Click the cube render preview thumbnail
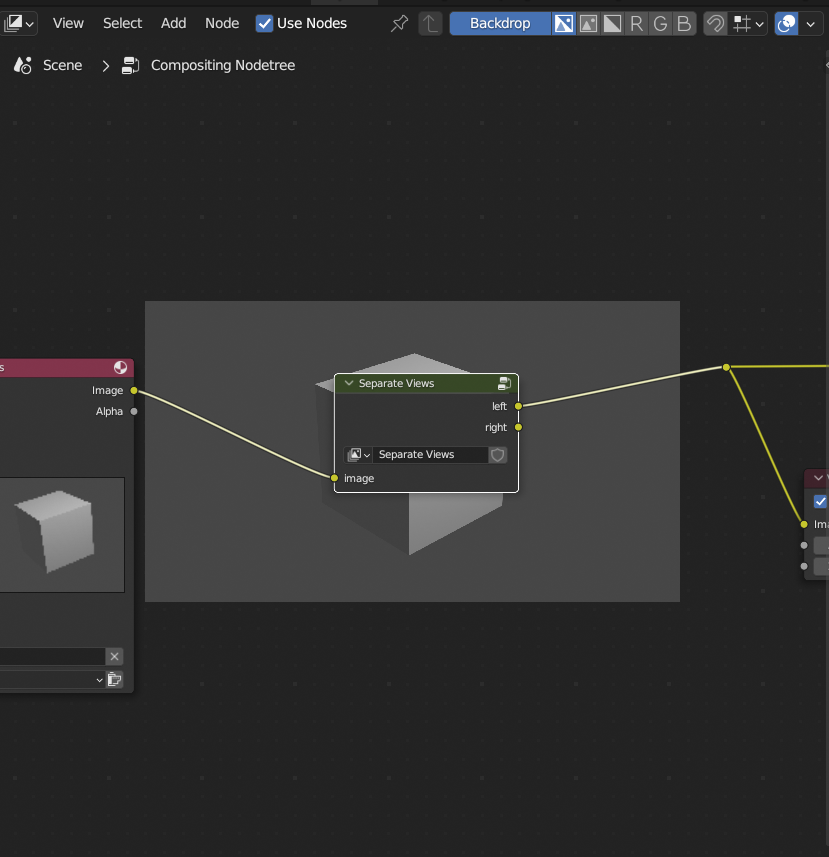 62,535
